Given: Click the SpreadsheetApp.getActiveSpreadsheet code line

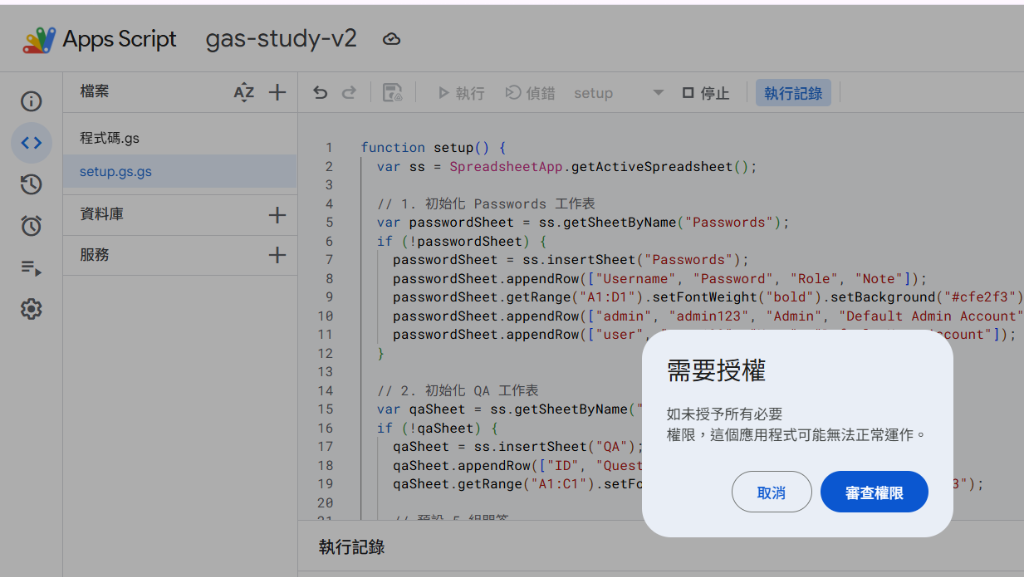Looking at the screenshot, I should click(x=566, y=166).
